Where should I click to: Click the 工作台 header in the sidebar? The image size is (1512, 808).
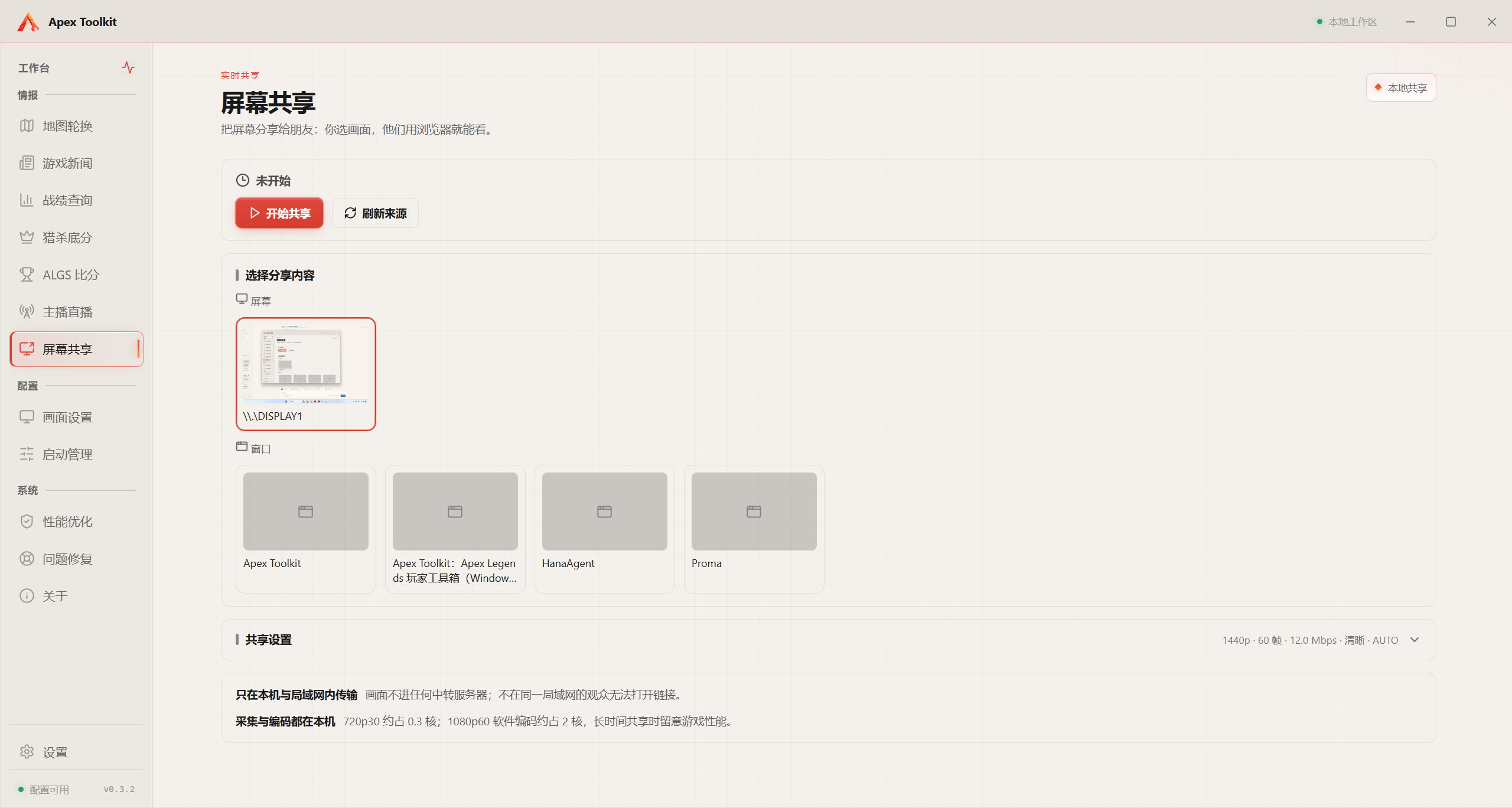[34, 68]
